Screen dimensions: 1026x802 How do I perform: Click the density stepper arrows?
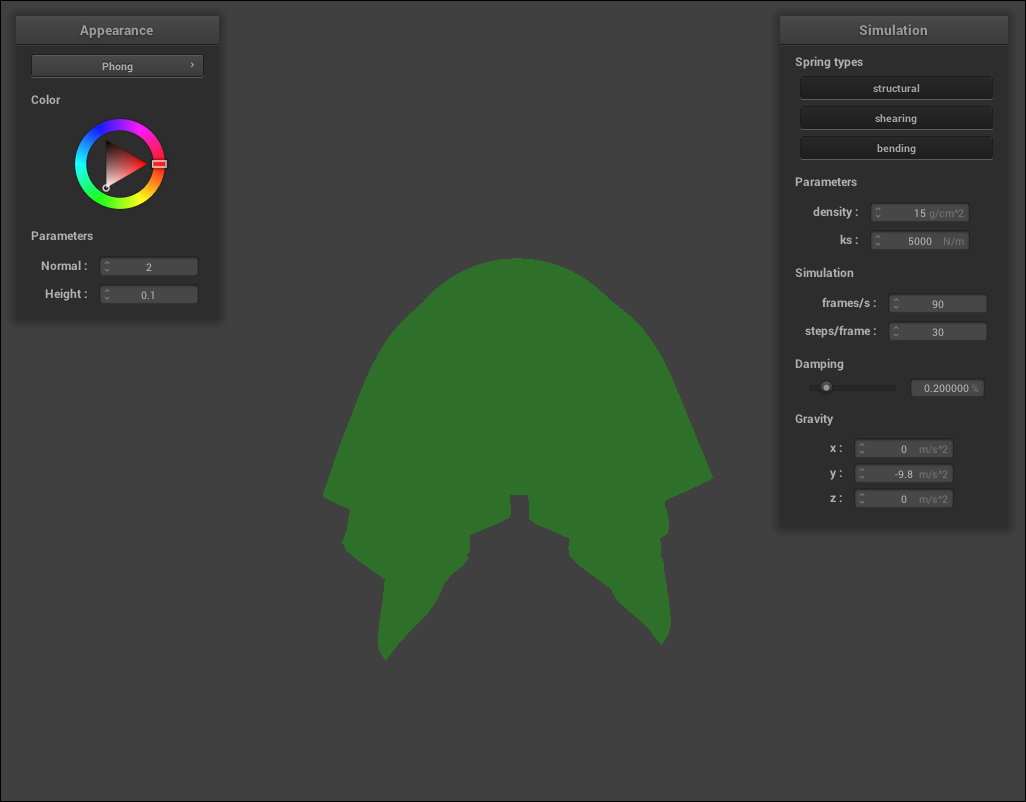(877, 213)
